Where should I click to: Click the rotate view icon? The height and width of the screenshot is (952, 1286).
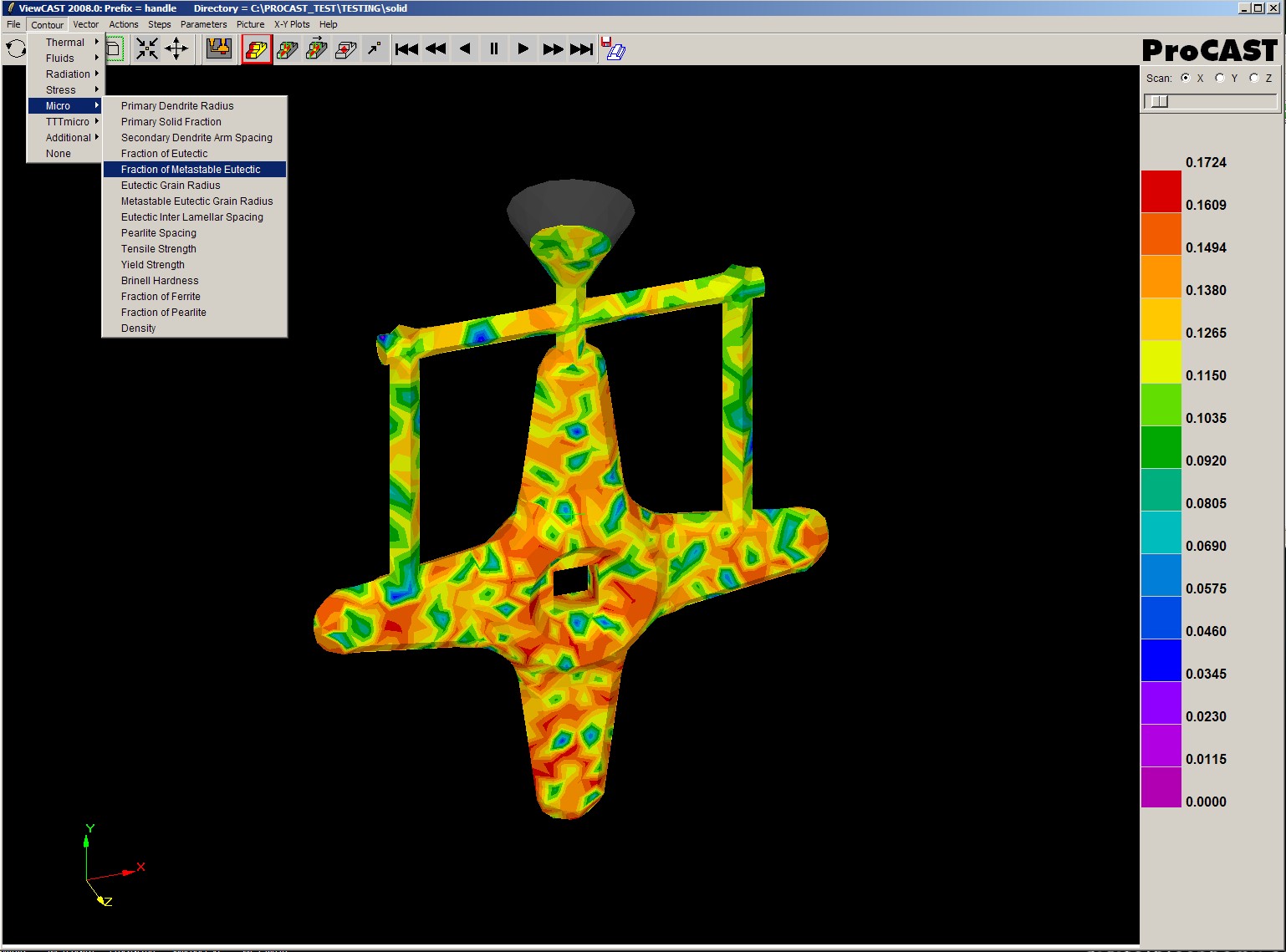click(x=16, y=49)
